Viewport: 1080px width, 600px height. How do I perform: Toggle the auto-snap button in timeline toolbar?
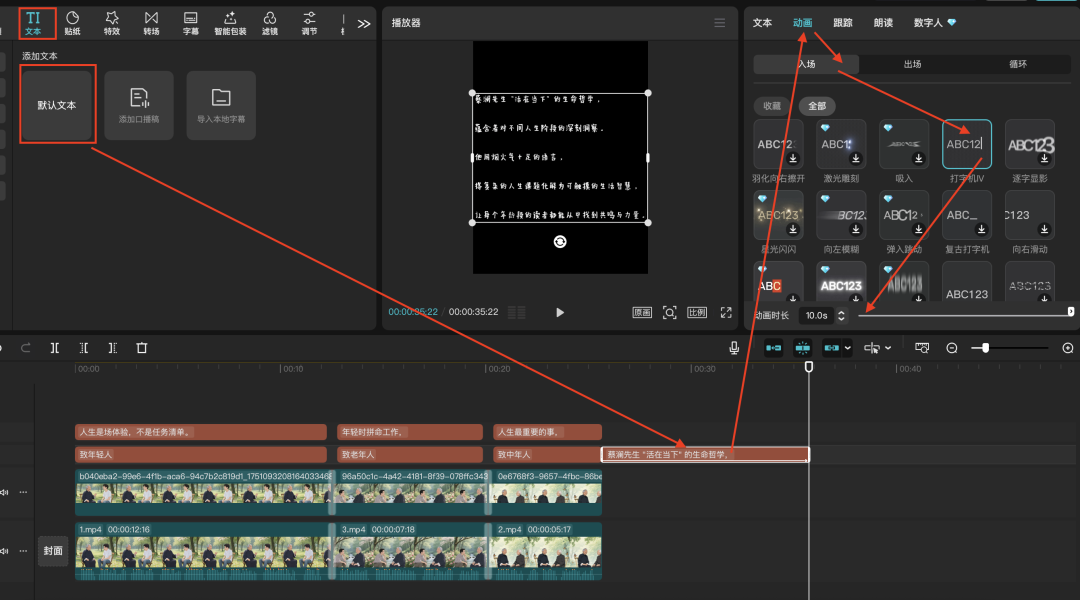802,347
